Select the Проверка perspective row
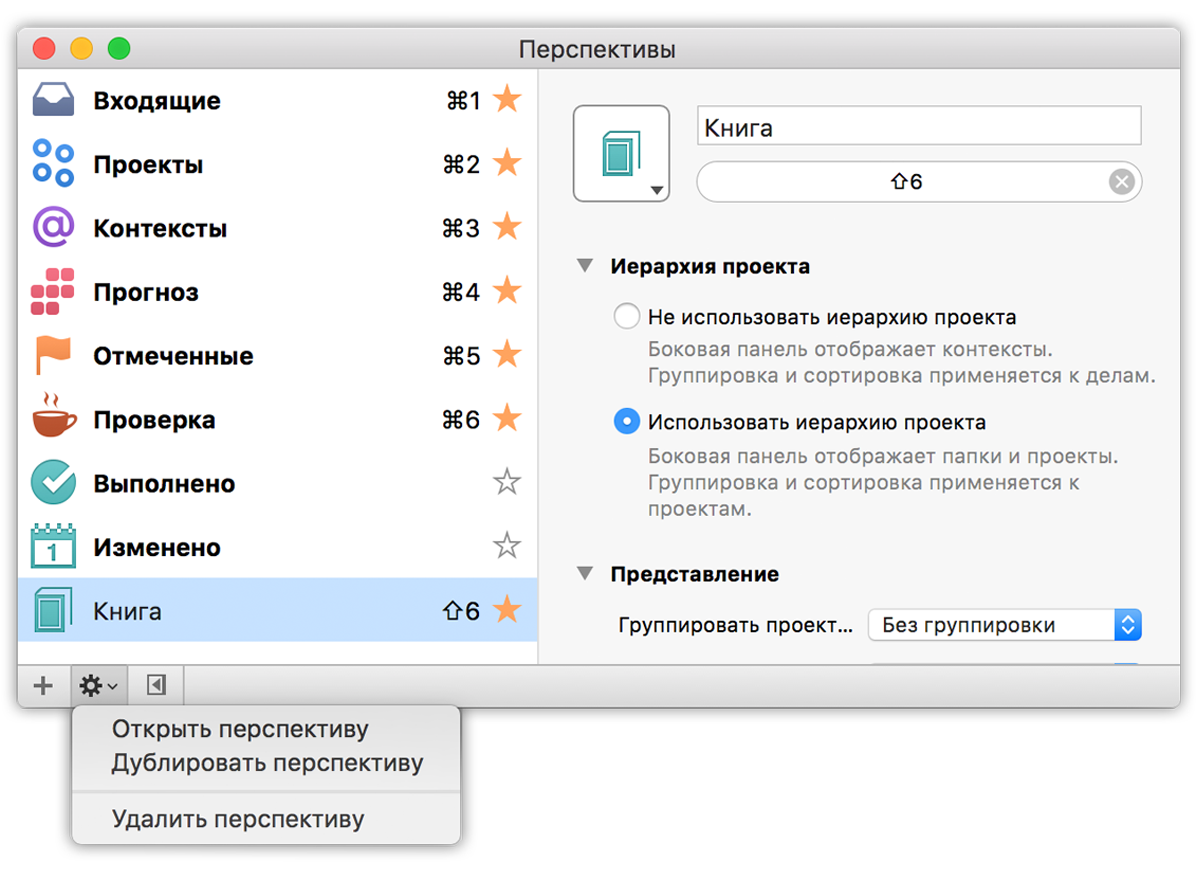This screenshot has width=1198, height=890. click(x=278, y=419)
